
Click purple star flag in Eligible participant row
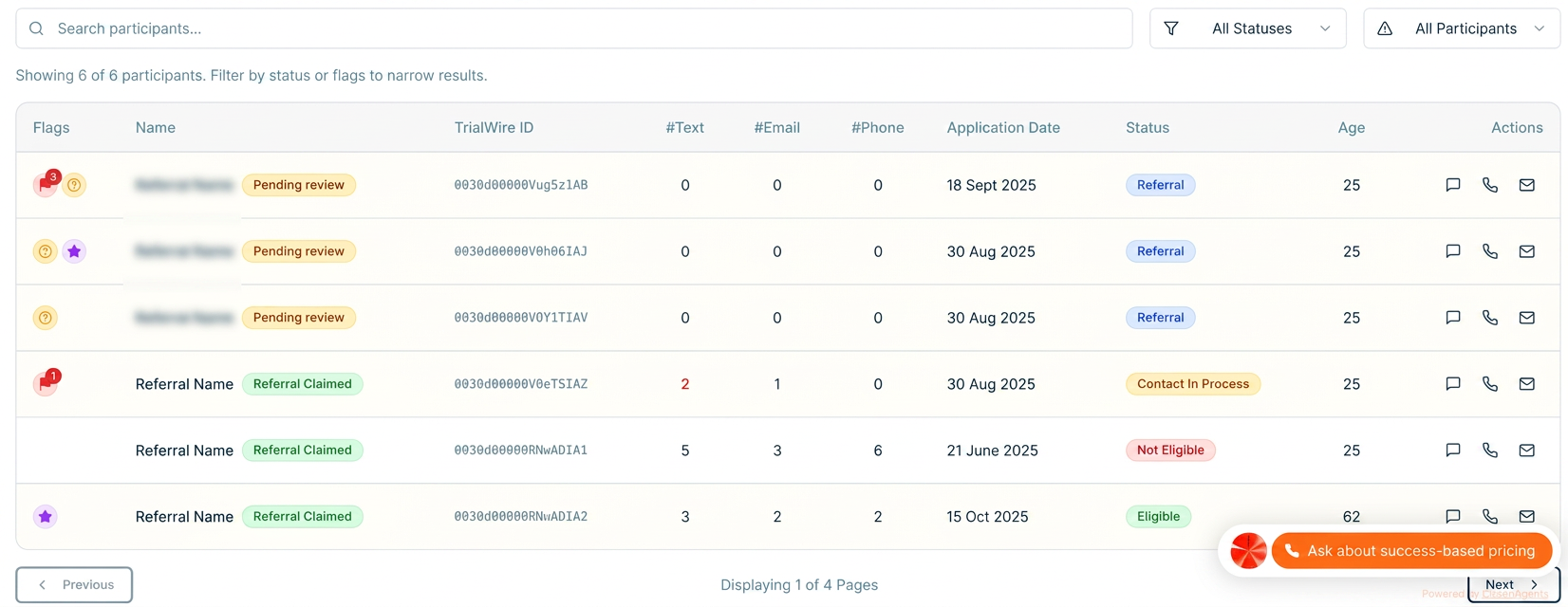tap(46, 517)
